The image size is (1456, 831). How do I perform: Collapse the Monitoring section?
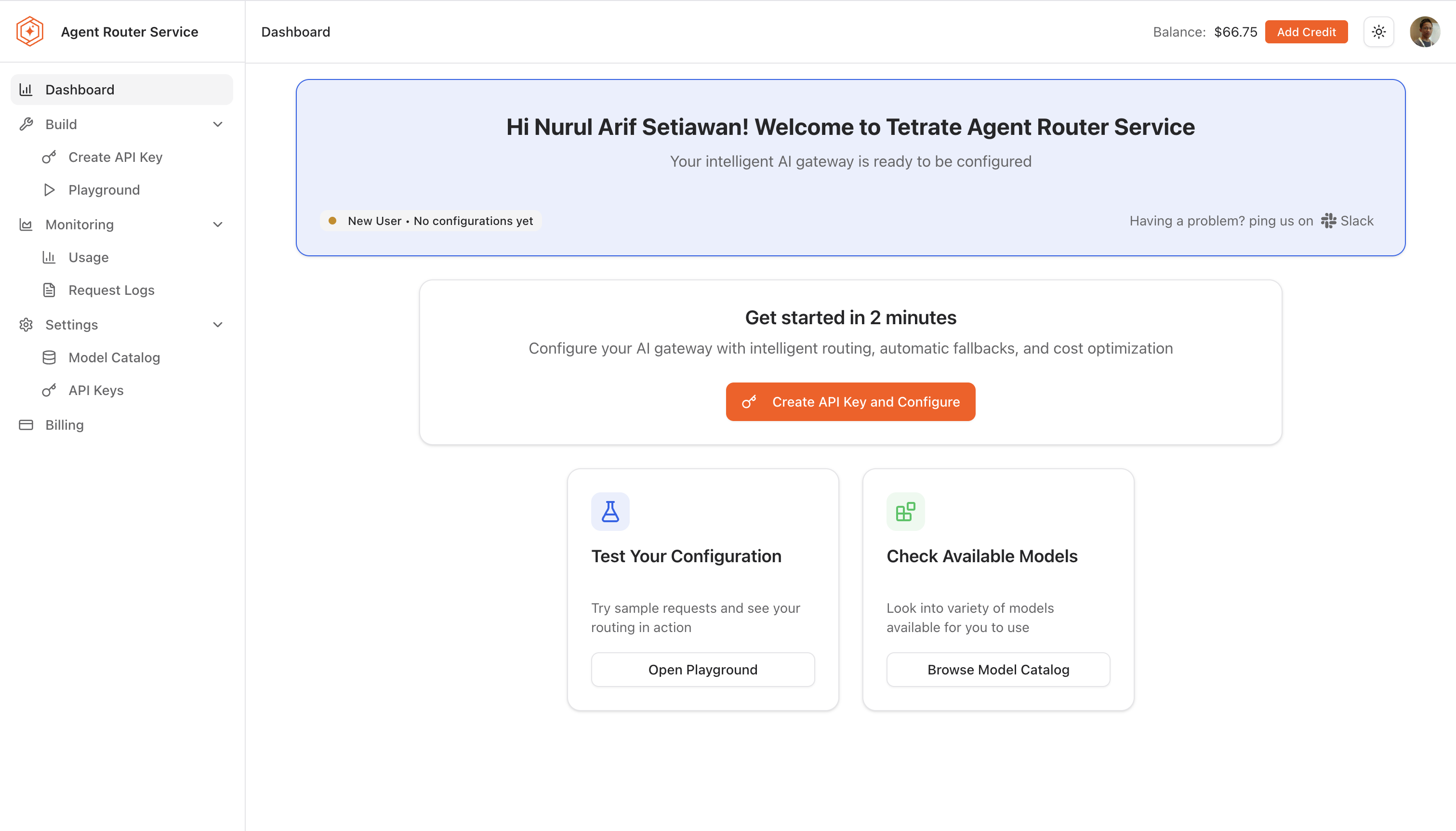217,224
